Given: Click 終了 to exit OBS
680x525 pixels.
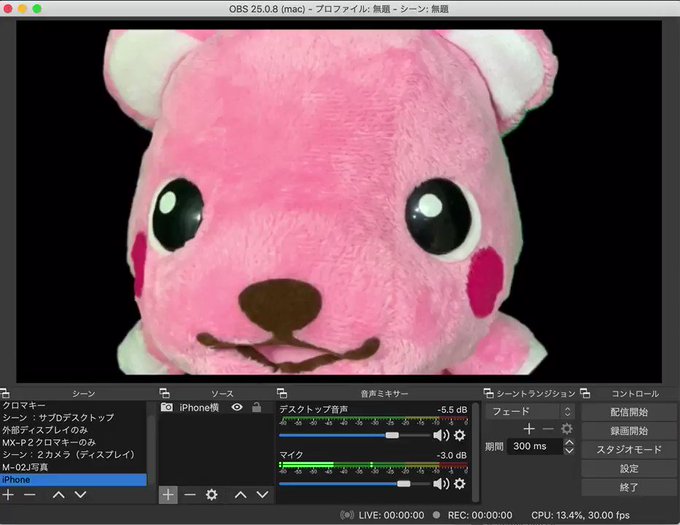Looking at the screenshot, I should point(629,487).
